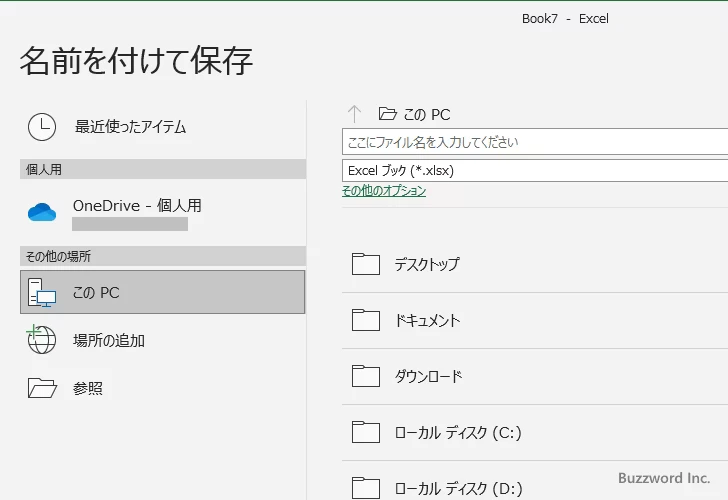Click the folder icon next to ドキュメント

click(366, 320)
